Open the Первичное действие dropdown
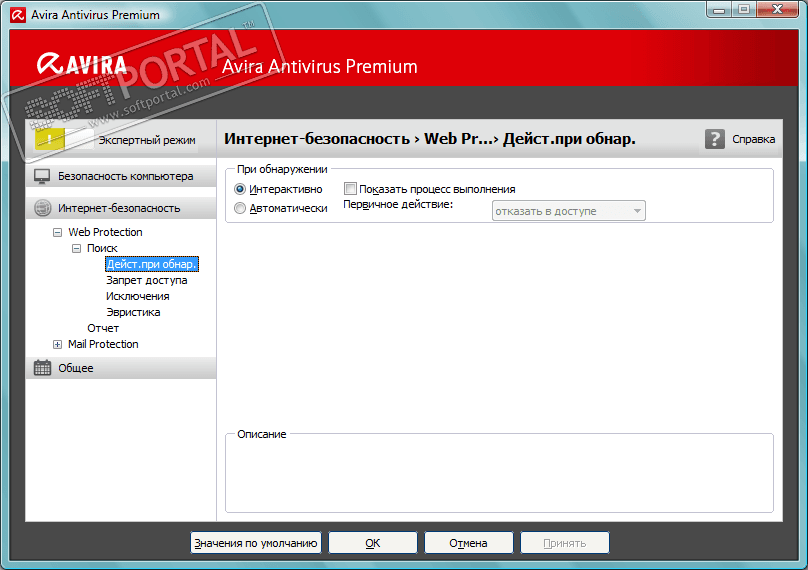808x570 pixels. click(x=568, y=211)
